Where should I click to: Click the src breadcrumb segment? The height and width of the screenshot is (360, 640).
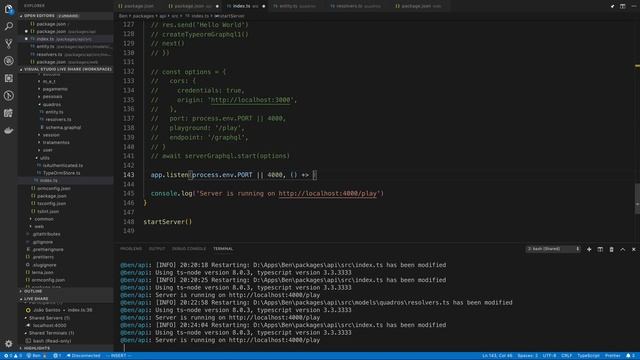(x=175, y=16)
